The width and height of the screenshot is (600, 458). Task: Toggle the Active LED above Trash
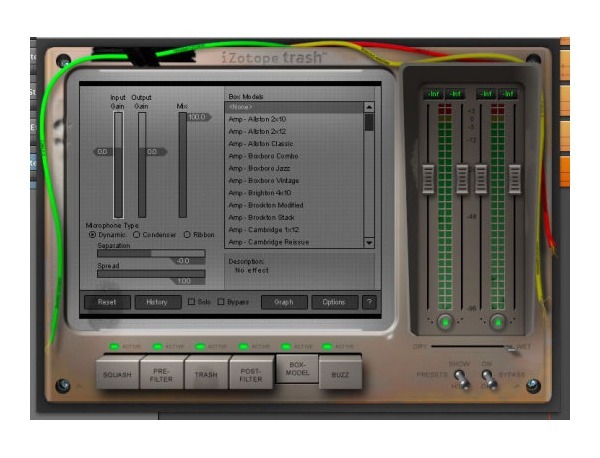point(200,347)
